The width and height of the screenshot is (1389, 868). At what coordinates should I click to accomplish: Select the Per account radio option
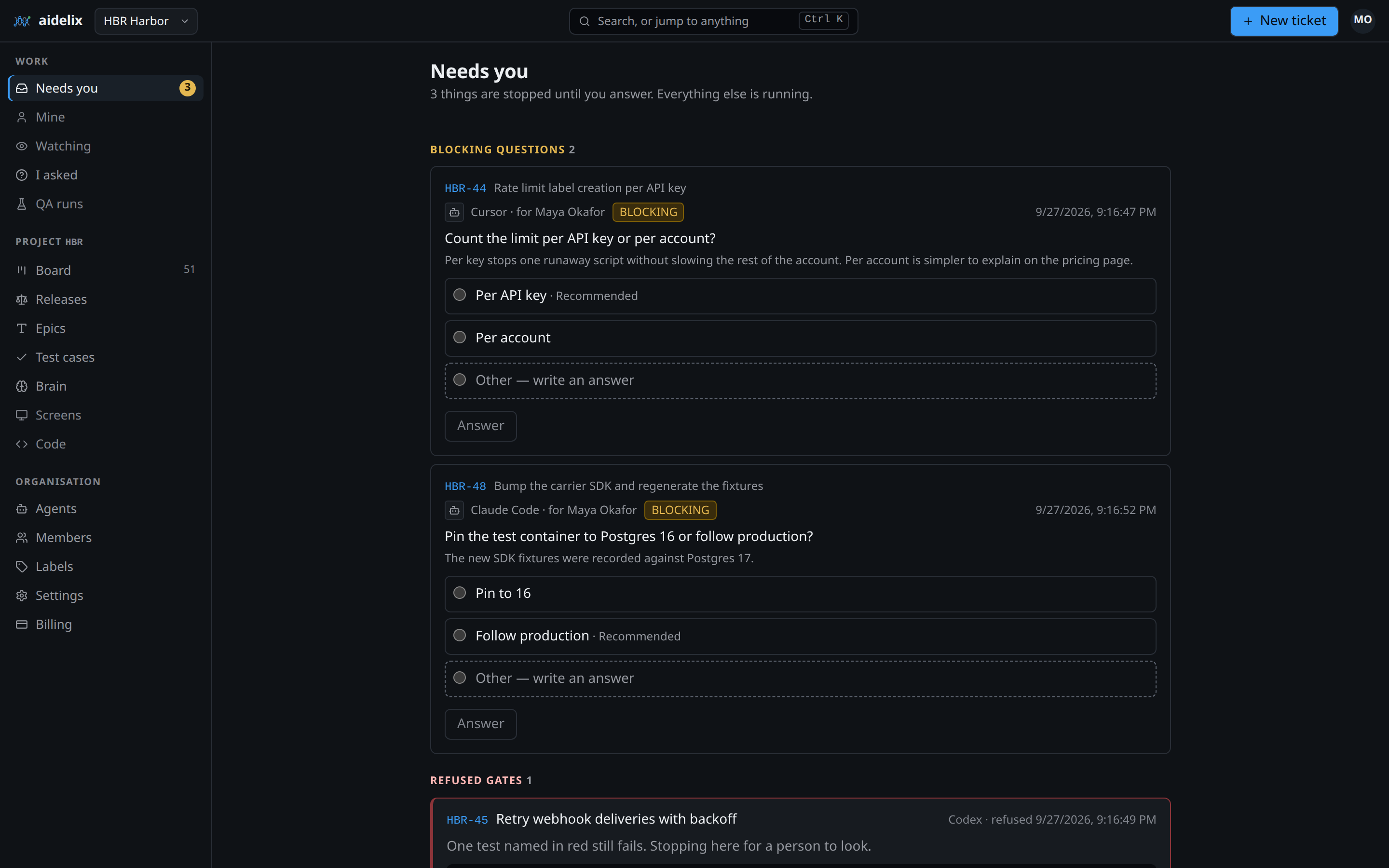click(x=800, y=339)
